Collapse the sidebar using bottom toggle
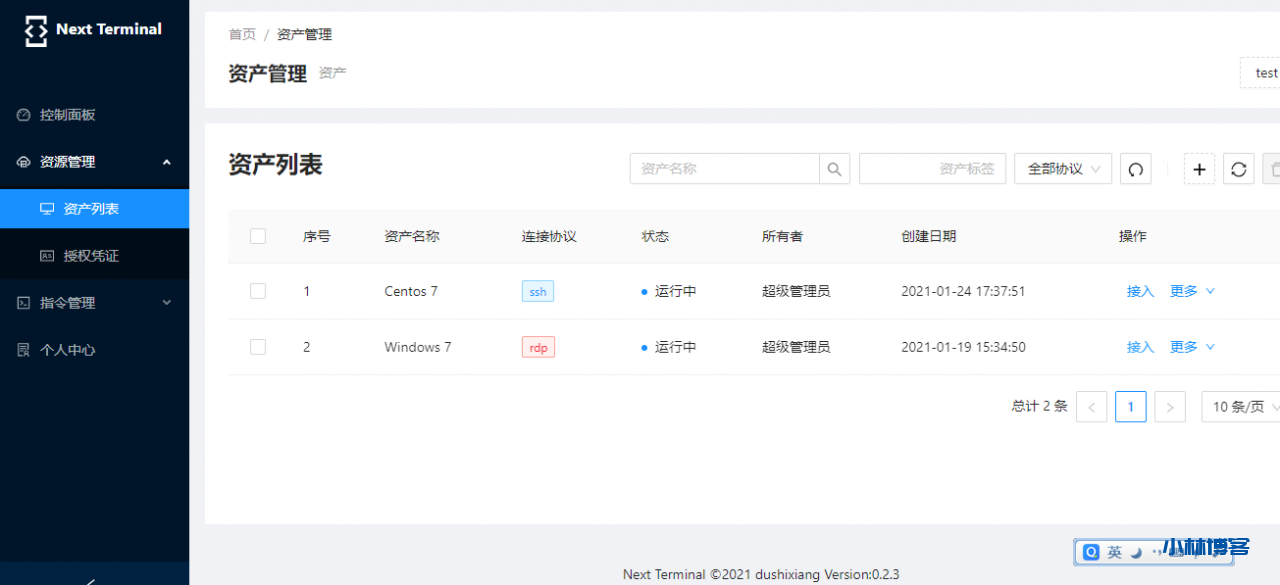The width and height of the screenshot is (1280, 585). coord(92,579)
